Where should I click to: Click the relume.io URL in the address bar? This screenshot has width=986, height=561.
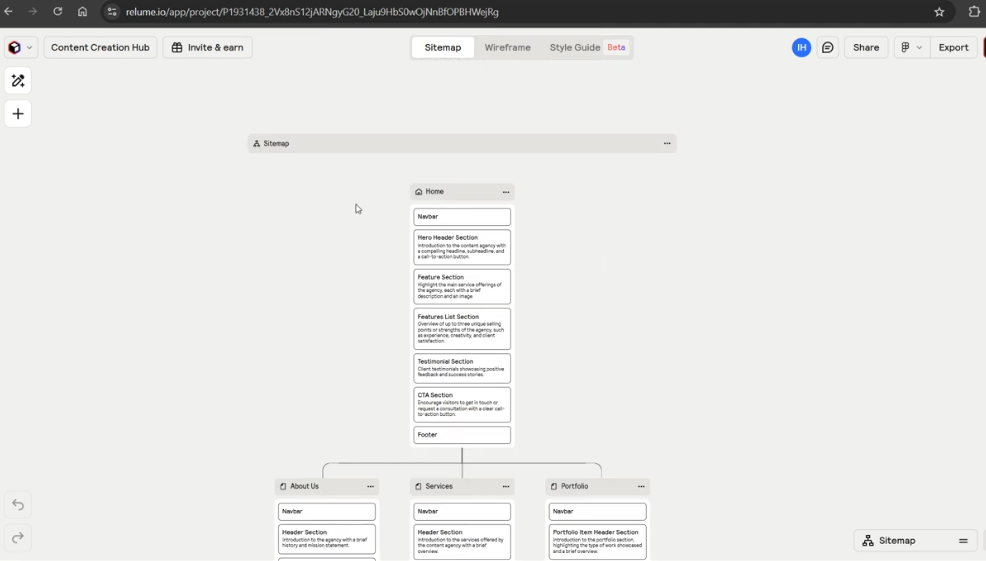312,12
